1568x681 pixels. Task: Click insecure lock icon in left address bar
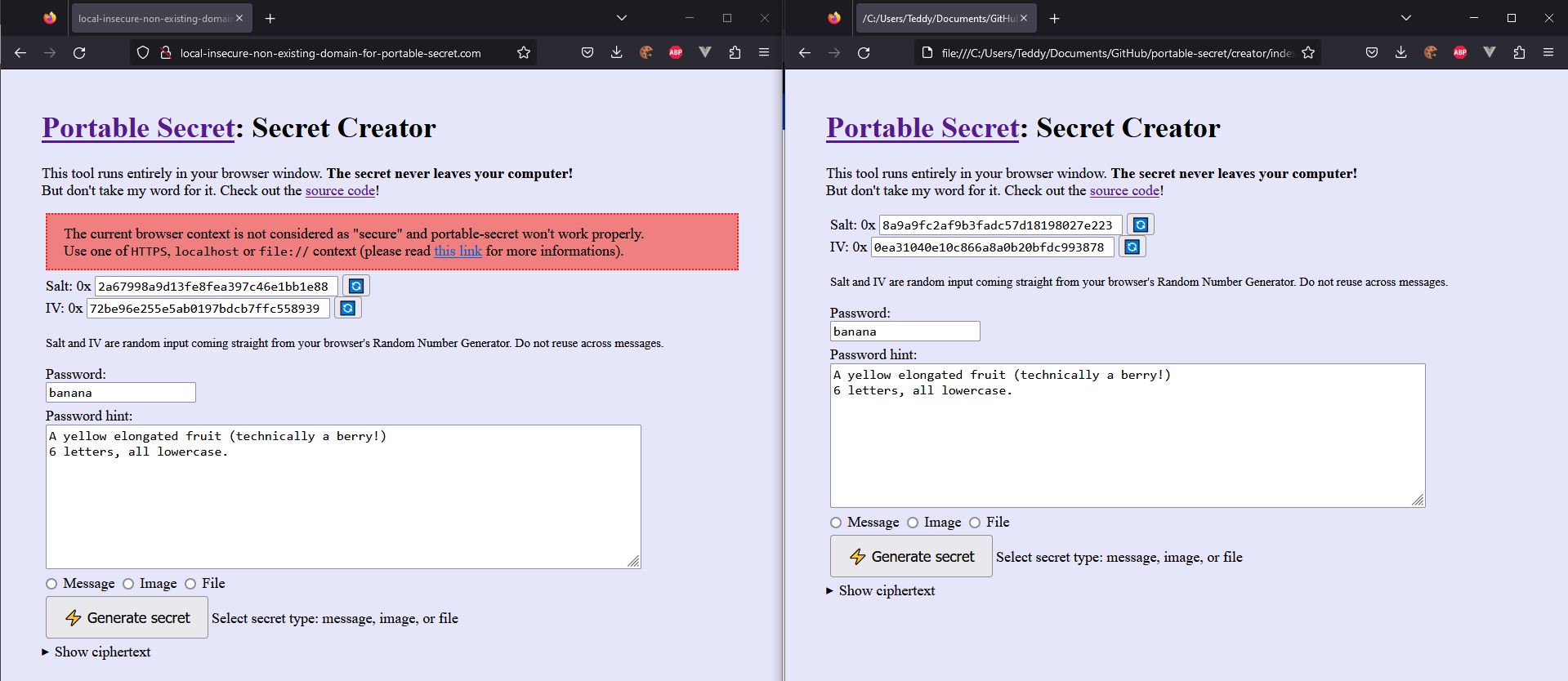[166, 53]
